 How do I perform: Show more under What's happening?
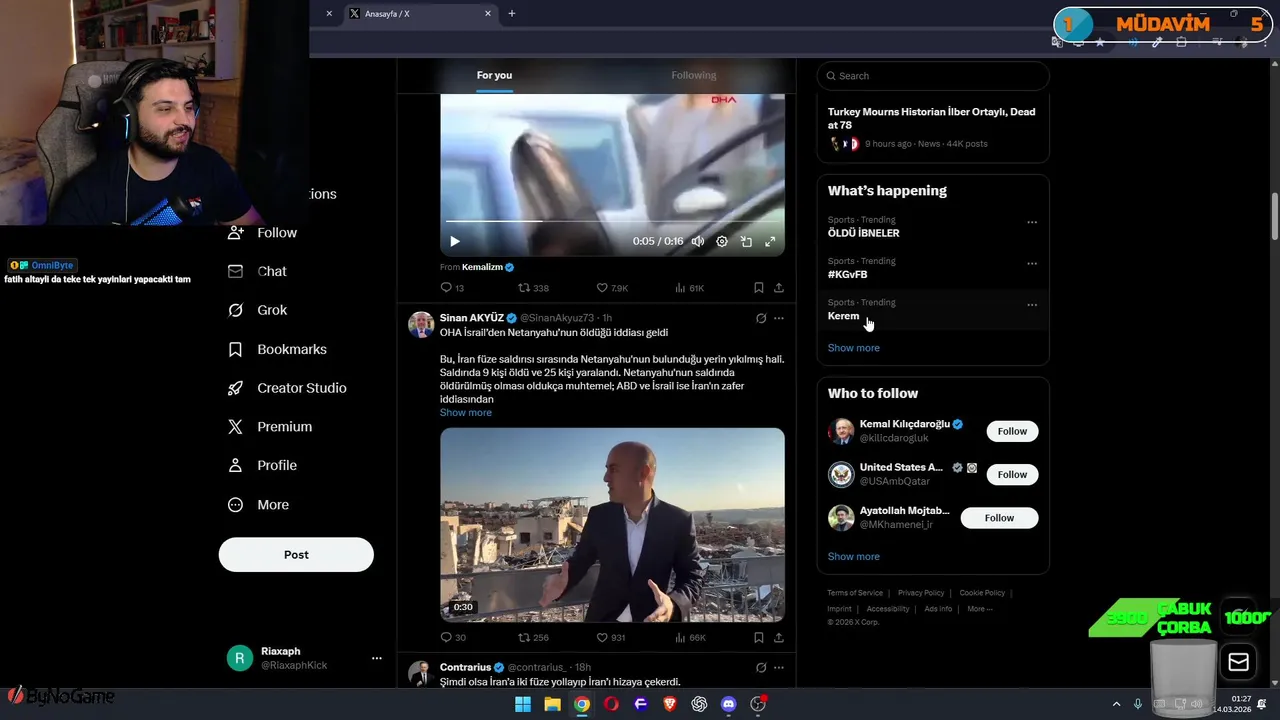pyautogui.click(x=853, y=348)
